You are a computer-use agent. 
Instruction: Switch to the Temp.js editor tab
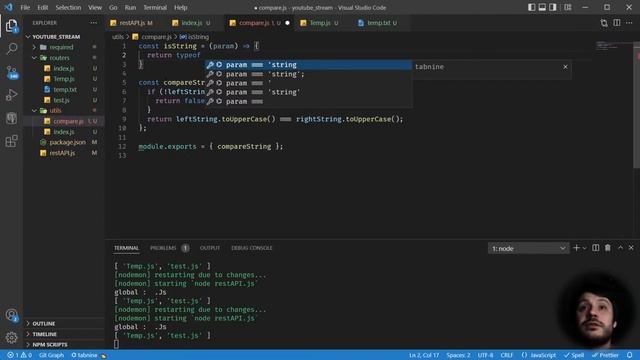pos(319,23)
